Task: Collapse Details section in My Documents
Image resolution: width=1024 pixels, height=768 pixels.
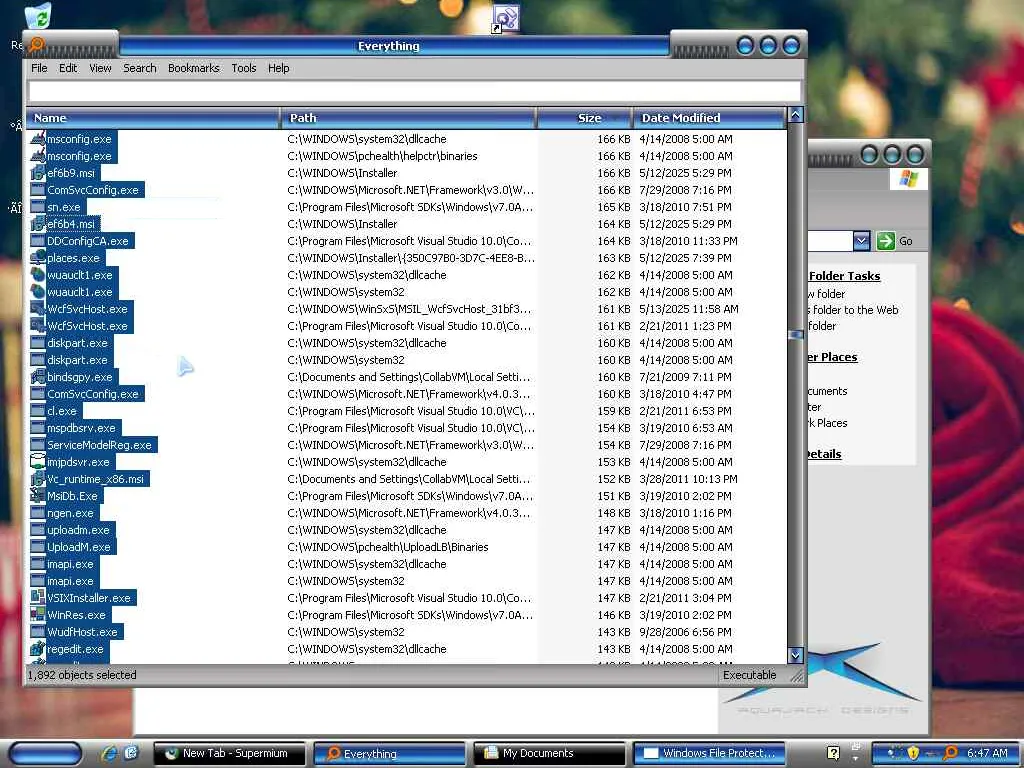Action: 824,453
